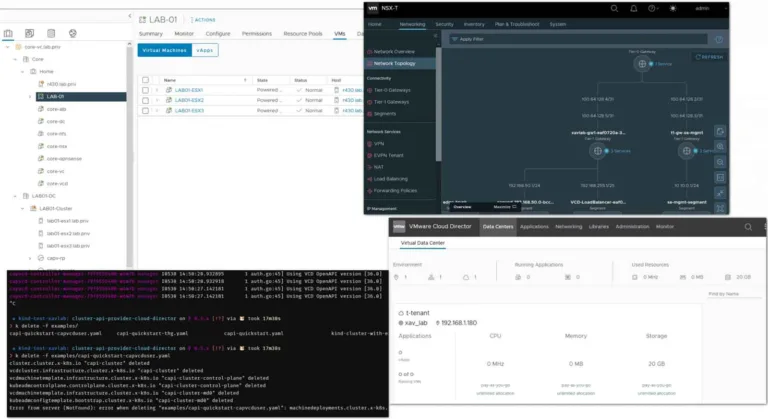Image resolution: width=768 pixels, height=419 pixels.
Task: Zoom out on NSX-T topology
Action: (x=720, y=162)
